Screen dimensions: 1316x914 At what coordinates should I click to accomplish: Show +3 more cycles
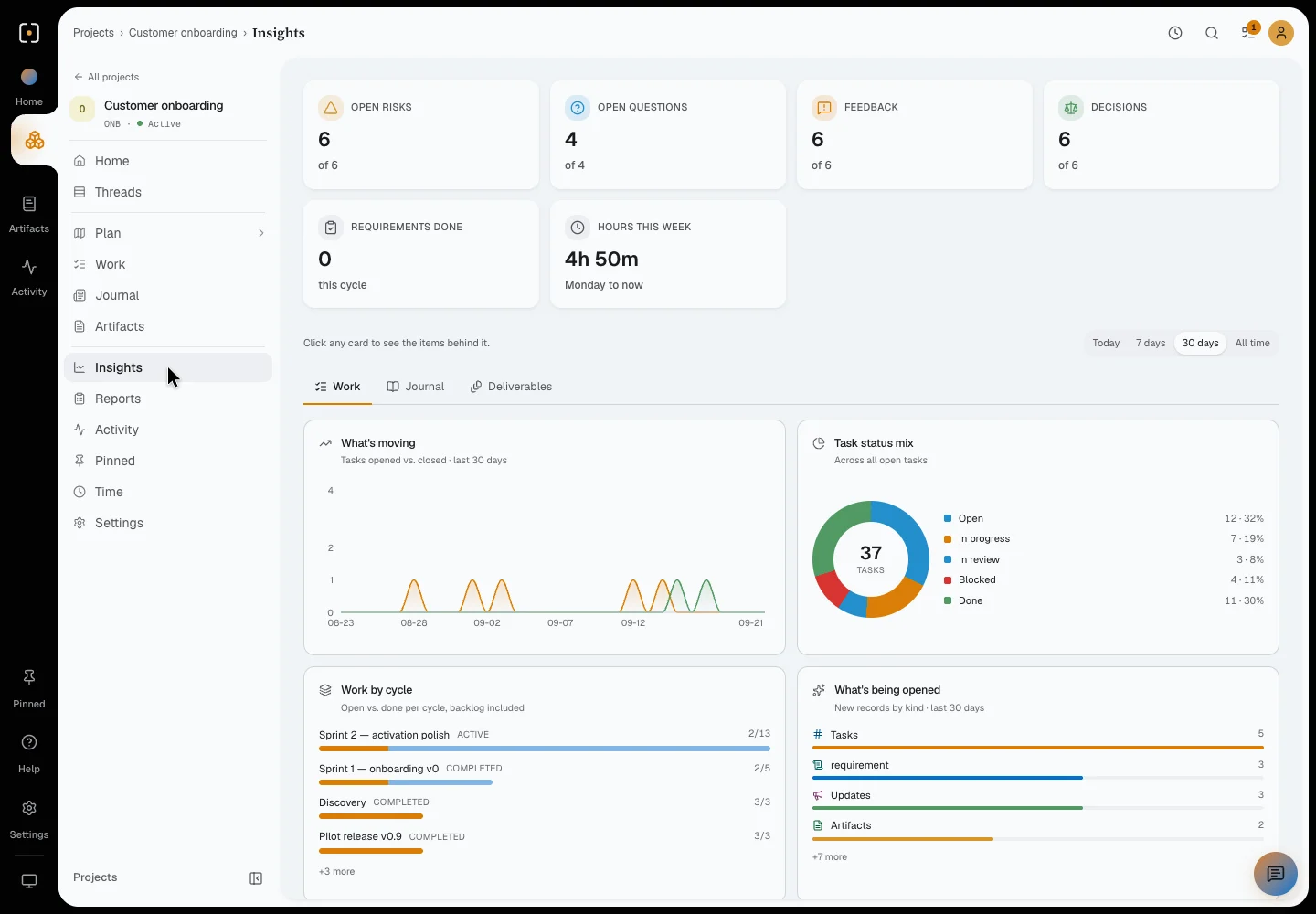pyautogui.click(x=336, y=872)
